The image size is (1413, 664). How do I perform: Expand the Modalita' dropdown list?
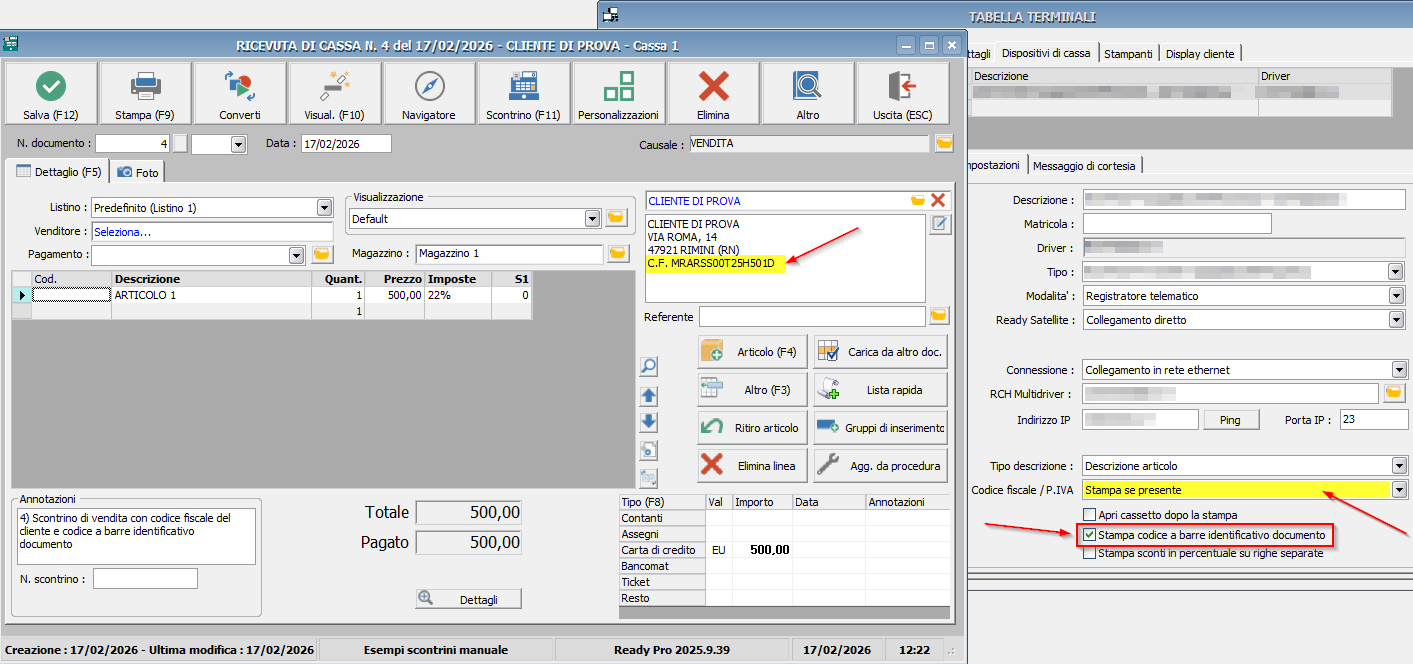(1396, 296)
